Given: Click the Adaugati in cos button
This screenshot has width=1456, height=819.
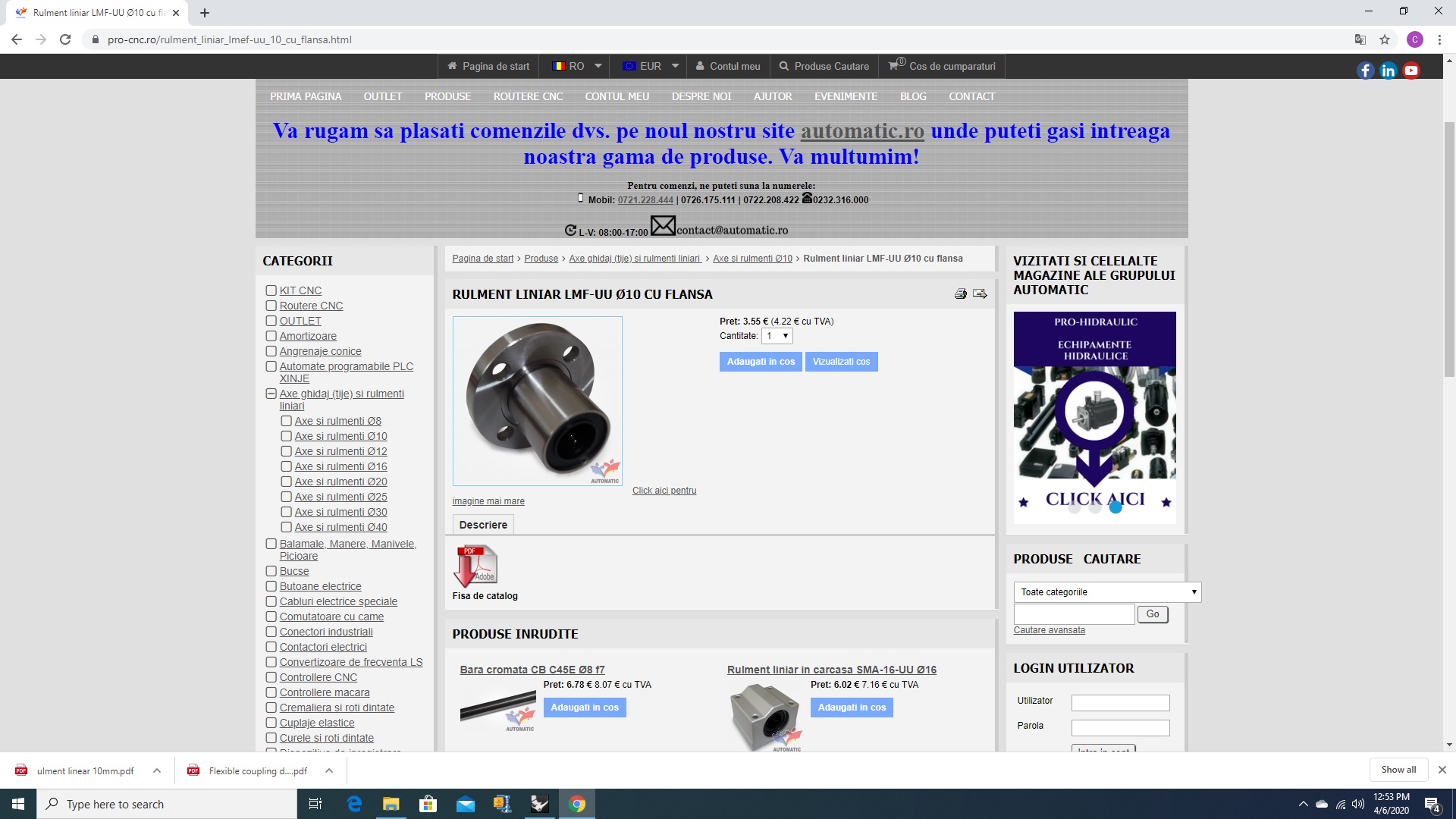Looking at the screenshot, I should [761, 362].
